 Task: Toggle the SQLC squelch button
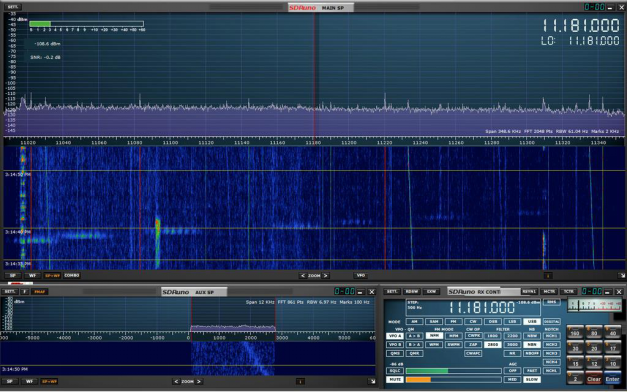395,371
